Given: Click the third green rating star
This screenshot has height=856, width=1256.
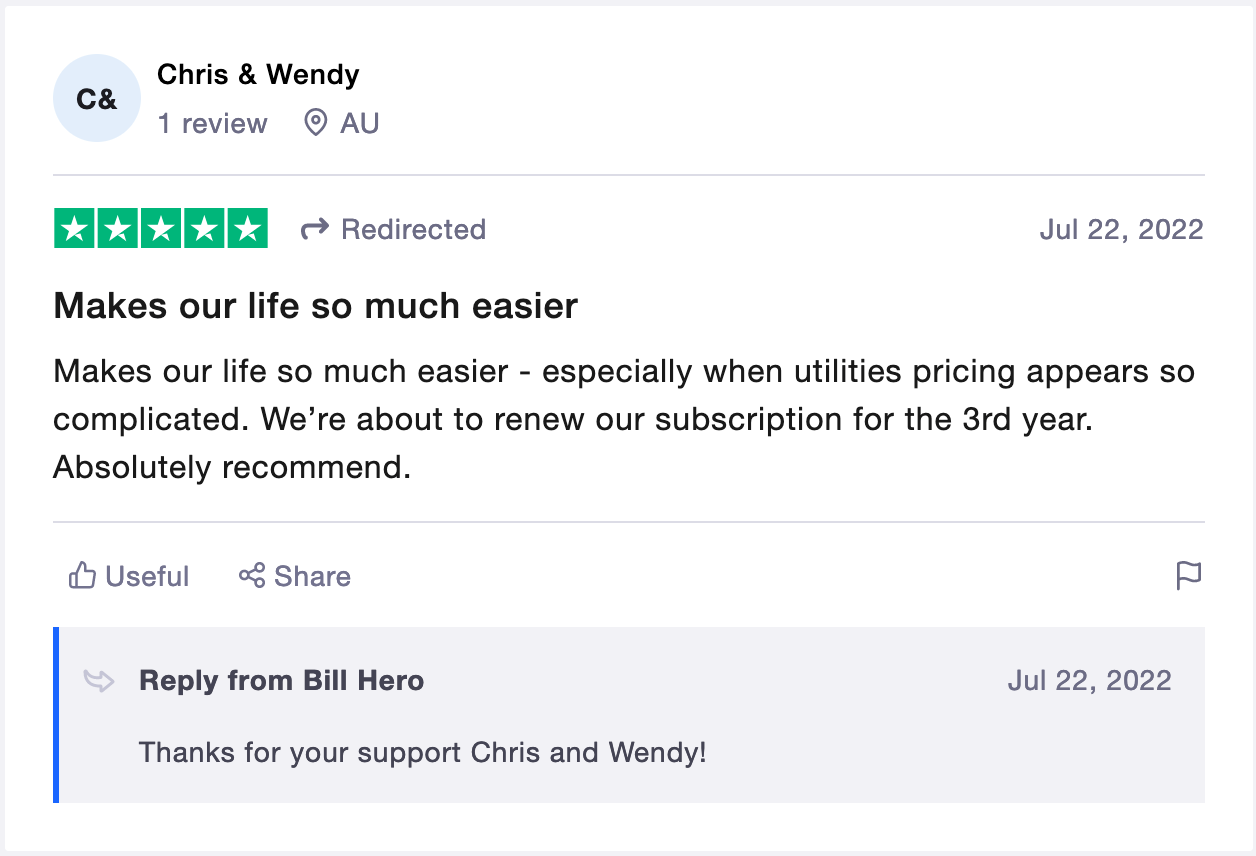Looking at the screenshot, I should tap(160, 229).
